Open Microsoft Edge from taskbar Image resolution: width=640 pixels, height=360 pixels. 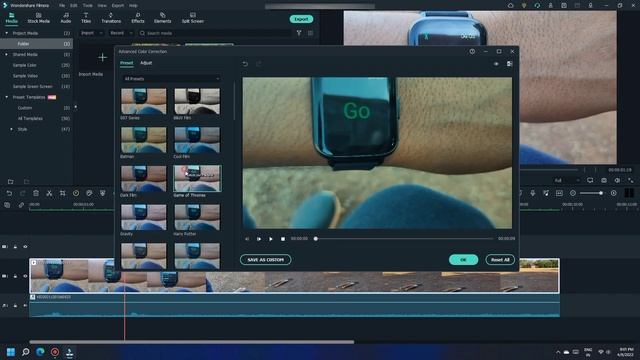click(x=40, y=352)
